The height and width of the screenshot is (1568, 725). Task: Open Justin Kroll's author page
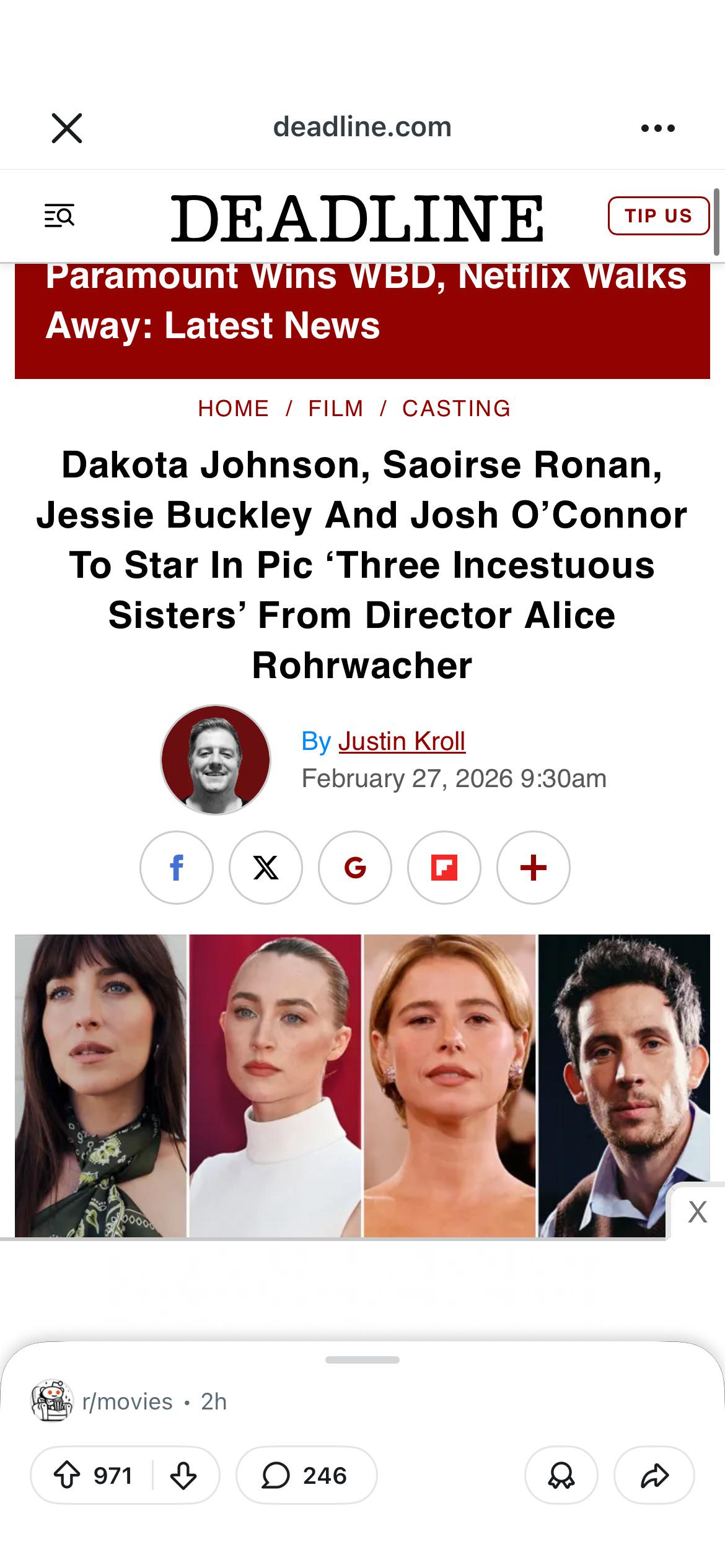[402, 741]
